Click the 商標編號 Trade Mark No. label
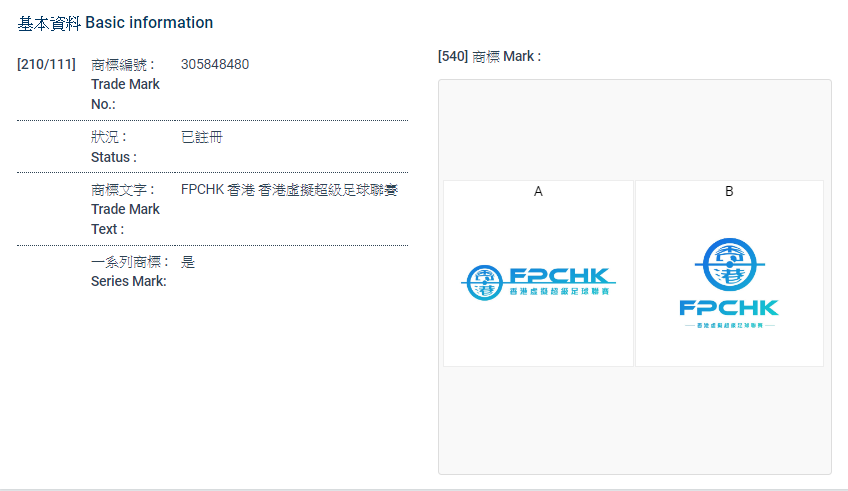Screen dimensions: 848x491 point(125,84)
